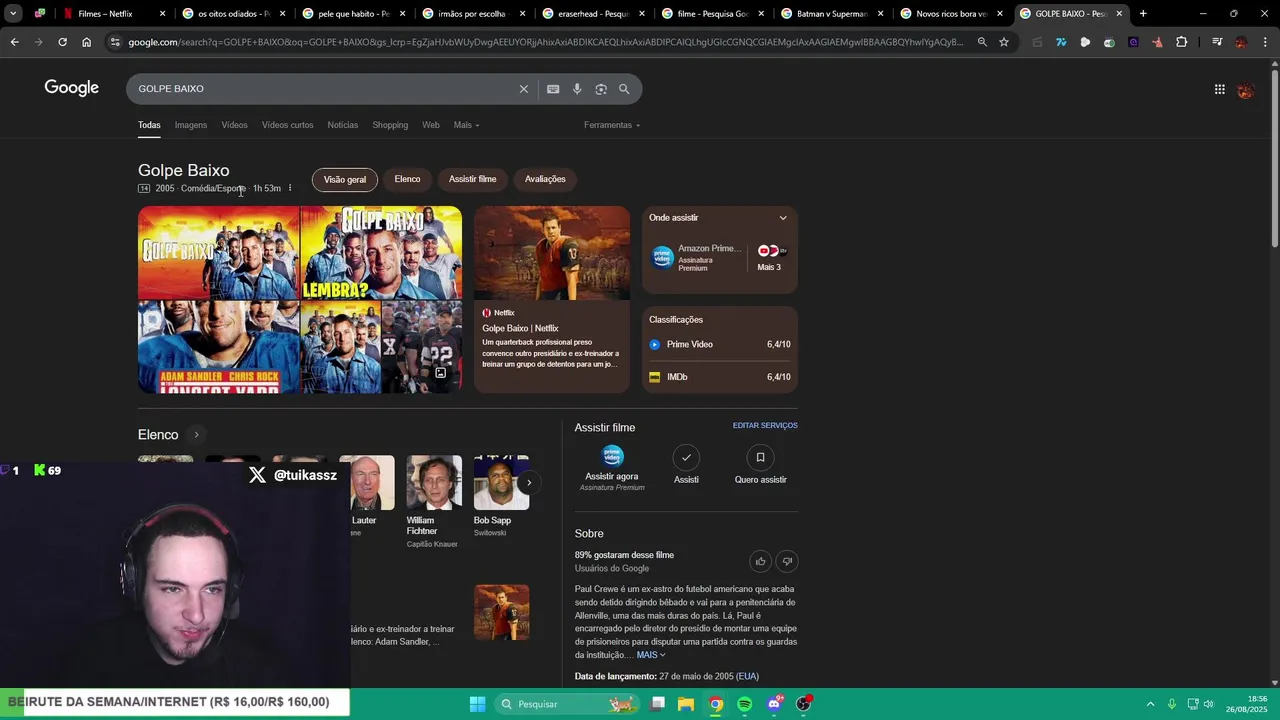Switch to the Batman v Superman browser tab
The width and height of the screenshot is (1280, 720).
pos(831,14)
